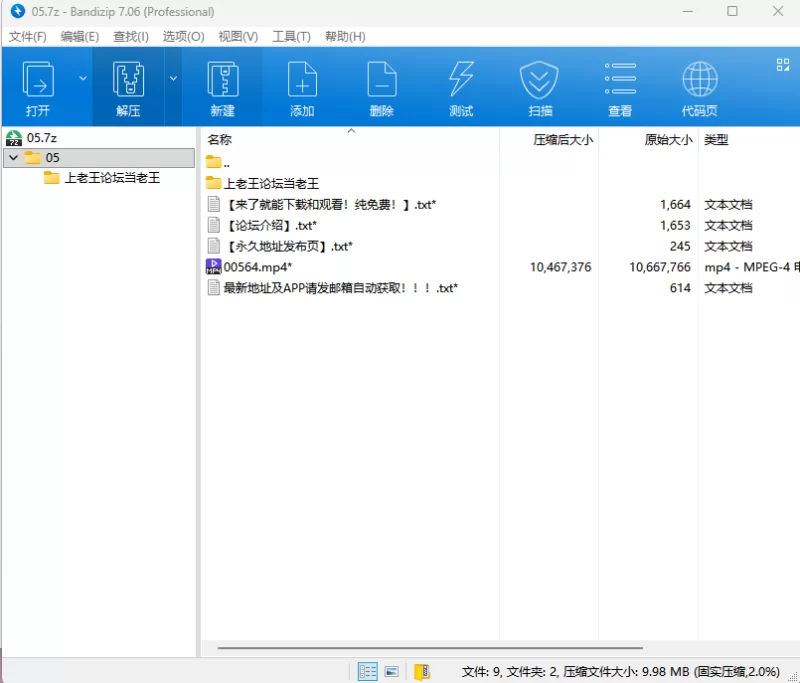Click the 05.7z archive icon in tree
Image resolution: width=800 pixels, height=683 pixels.
tap(14, 138)
